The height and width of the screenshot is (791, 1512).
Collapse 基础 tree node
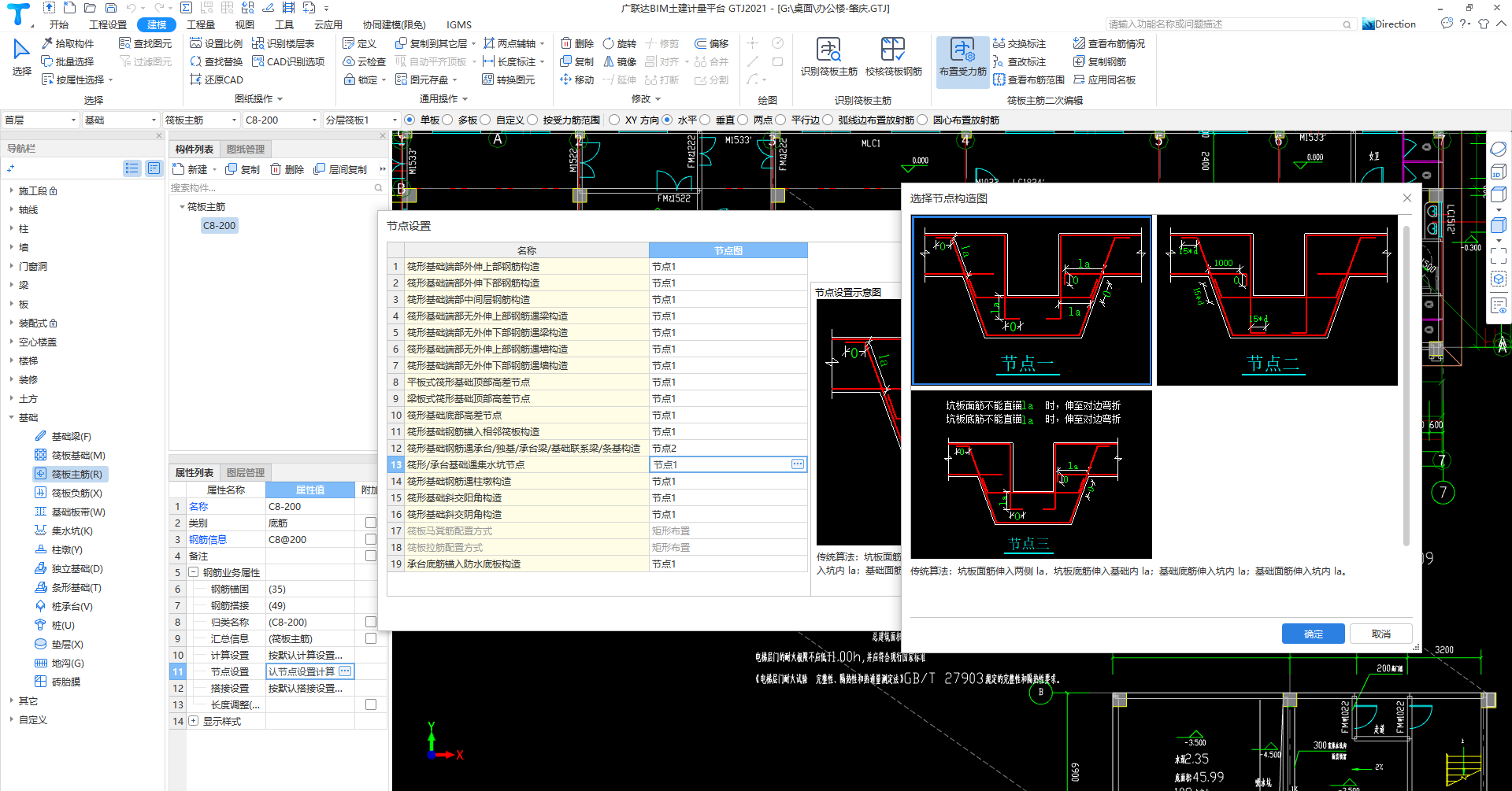[x=11, y=417]
